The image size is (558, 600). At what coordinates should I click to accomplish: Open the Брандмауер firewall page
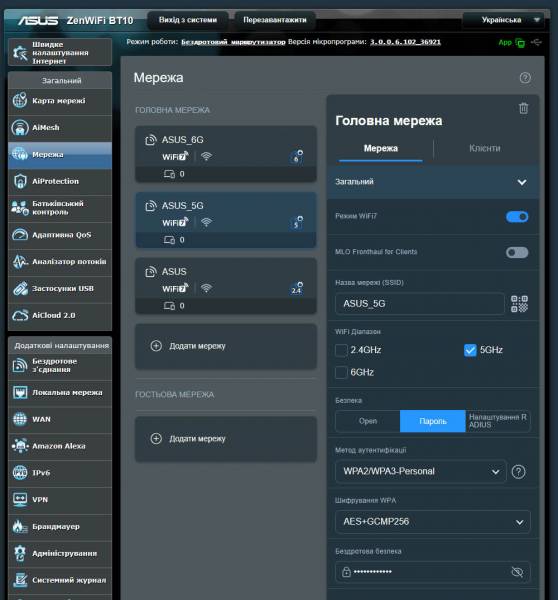[x=60, y=527]
